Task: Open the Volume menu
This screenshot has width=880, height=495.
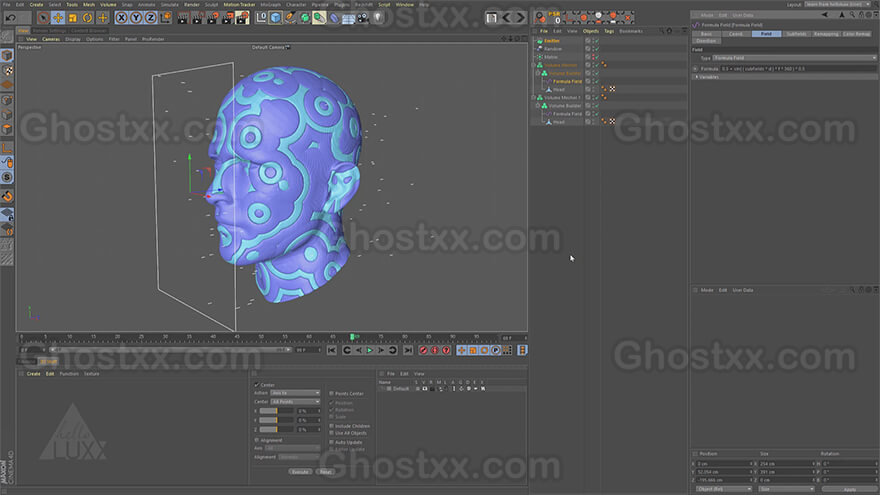Action: (108, 4)
